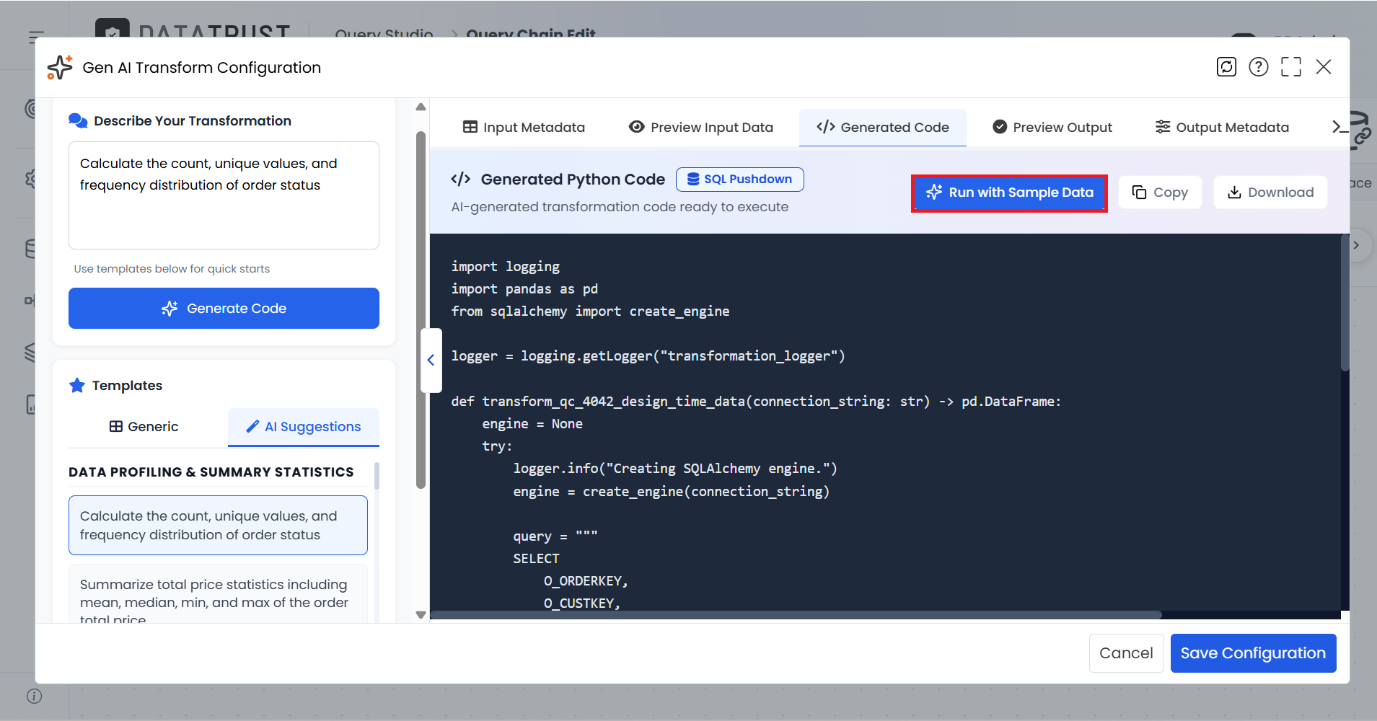Click the code editor horizontal scrollbar
Image resolution: width=1377 pixels, height=721 pixels.
tap(797, 615)
